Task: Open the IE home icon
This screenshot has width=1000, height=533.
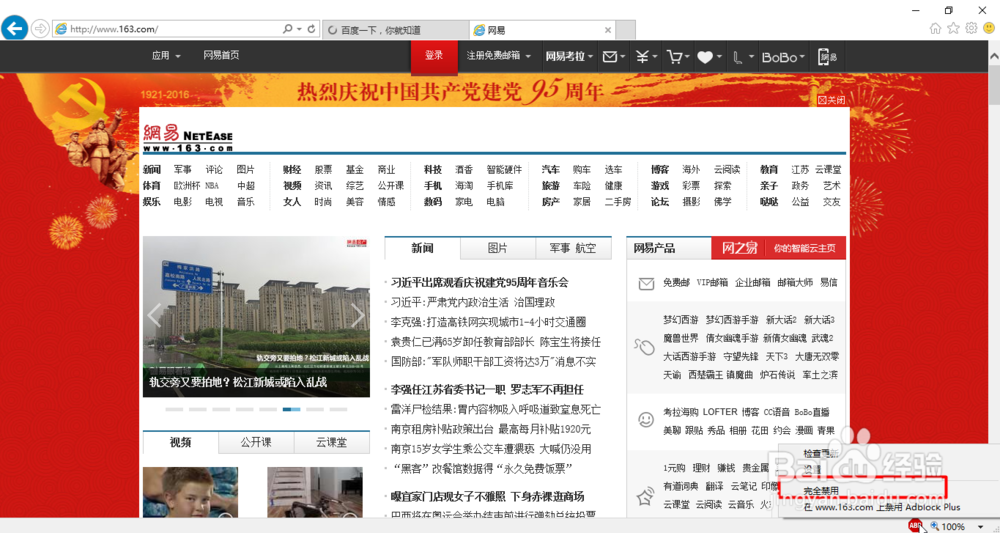Action: pos(935,28)
